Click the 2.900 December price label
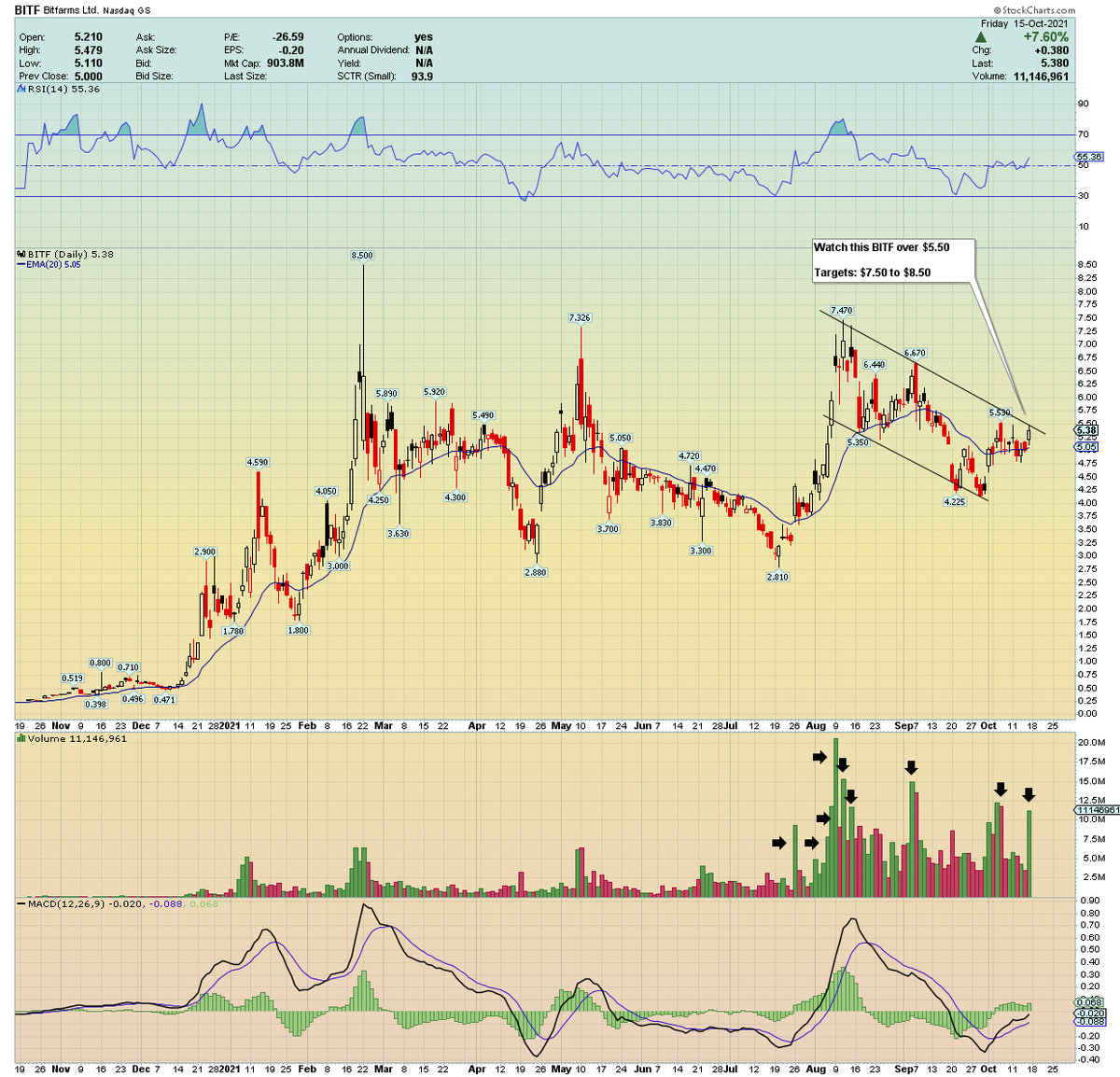Viewport: 1120px width, 1077px height. click(x=205, y=552)
